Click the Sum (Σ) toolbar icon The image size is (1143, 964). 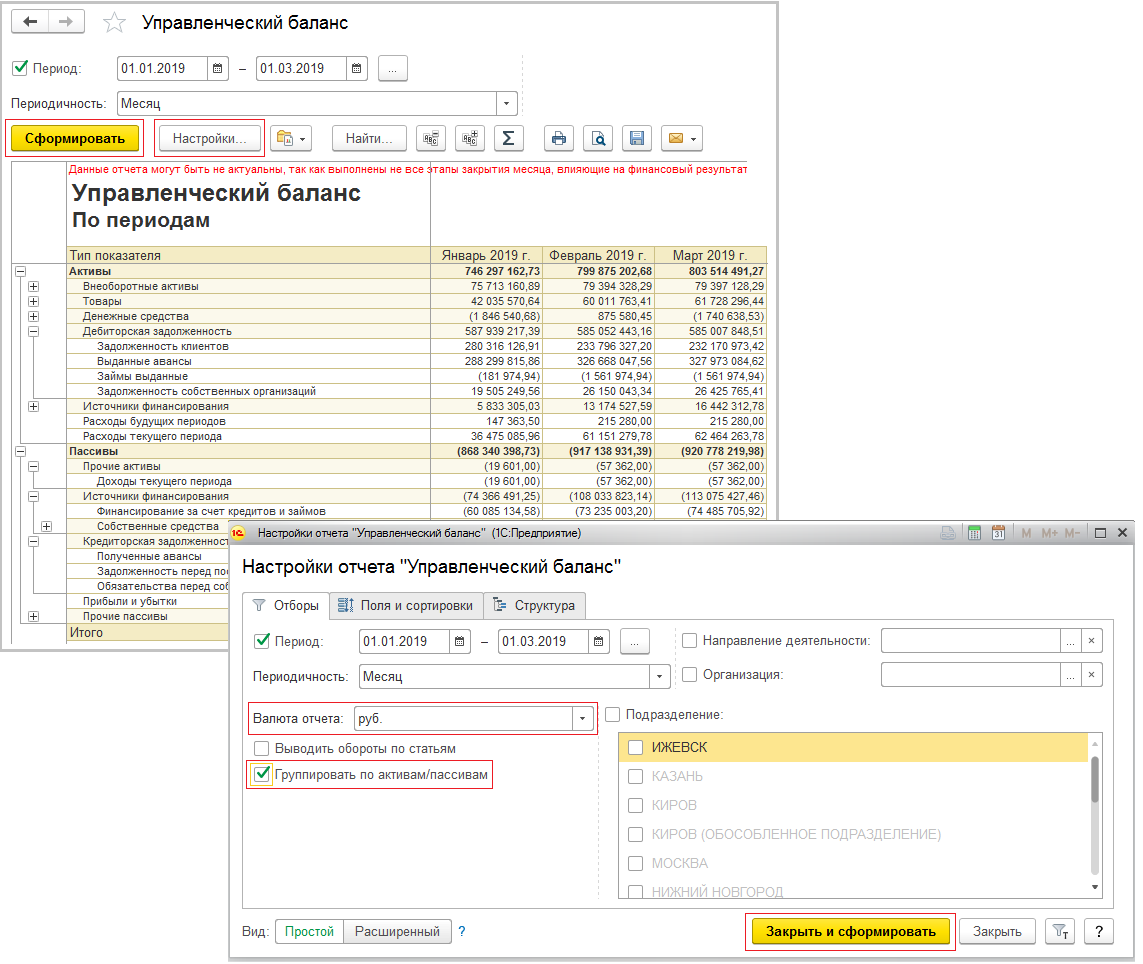pos(508,138)
